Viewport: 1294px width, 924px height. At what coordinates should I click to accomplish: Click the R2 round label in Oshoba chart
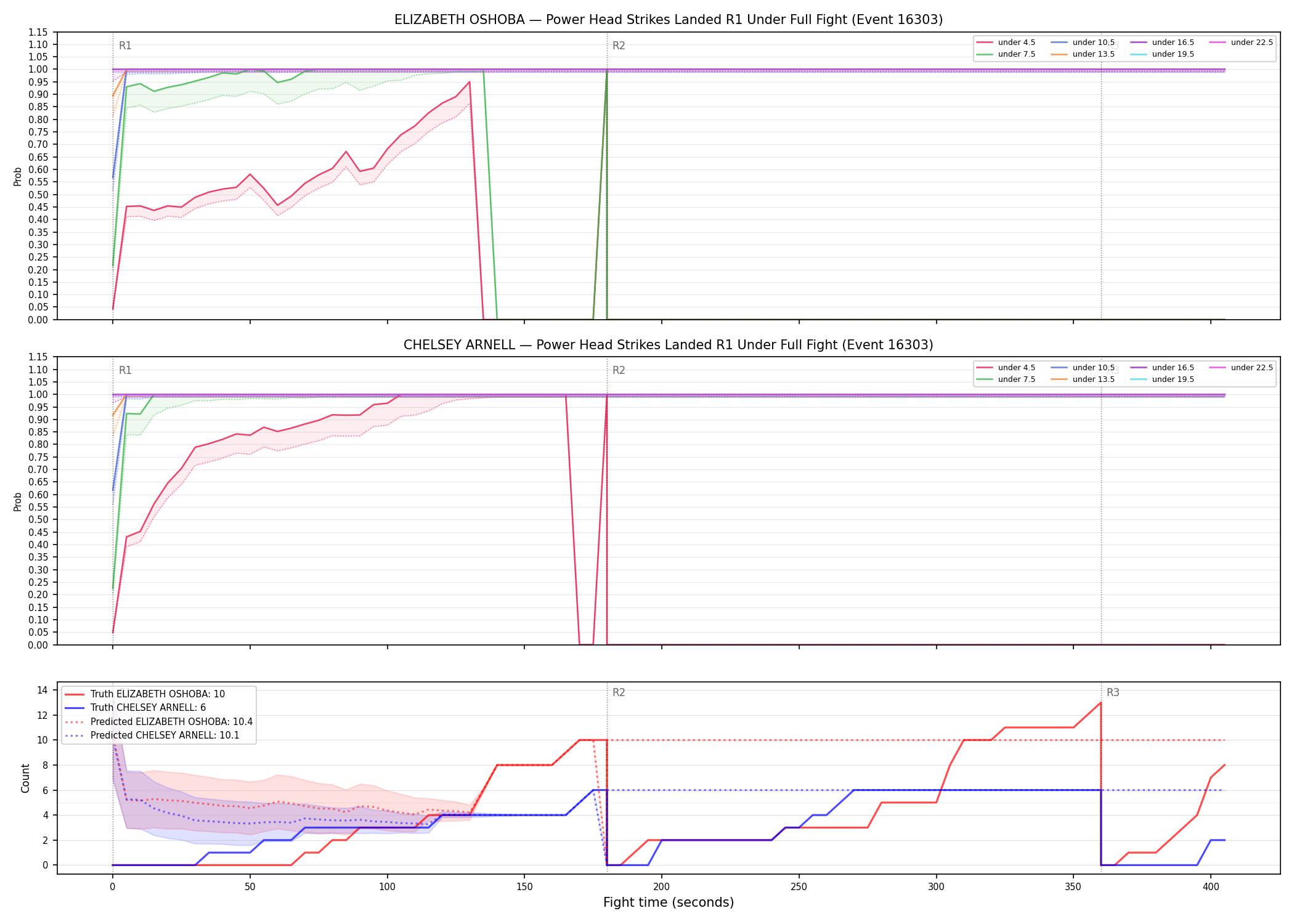pyautogui.click(x=619, y=46)
